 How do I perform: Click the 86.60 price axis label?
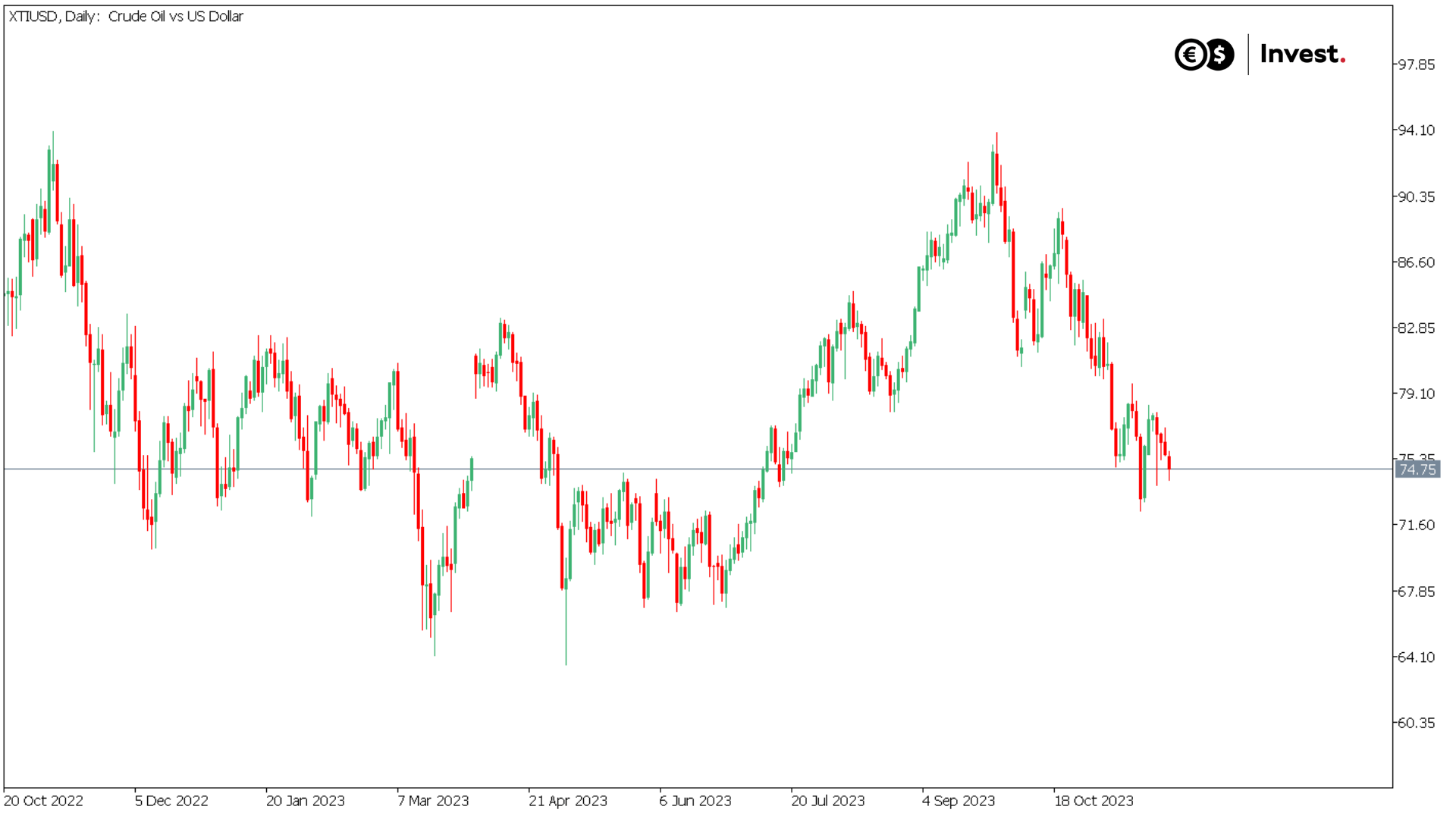pos(1417,262)
